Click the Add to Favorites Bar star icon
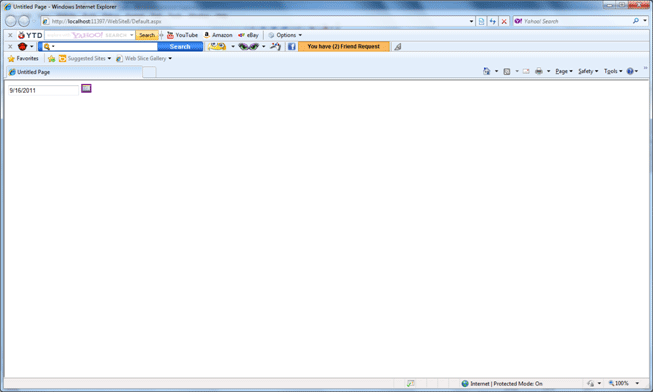Screen dimensions: 653x392 point(51,58)
